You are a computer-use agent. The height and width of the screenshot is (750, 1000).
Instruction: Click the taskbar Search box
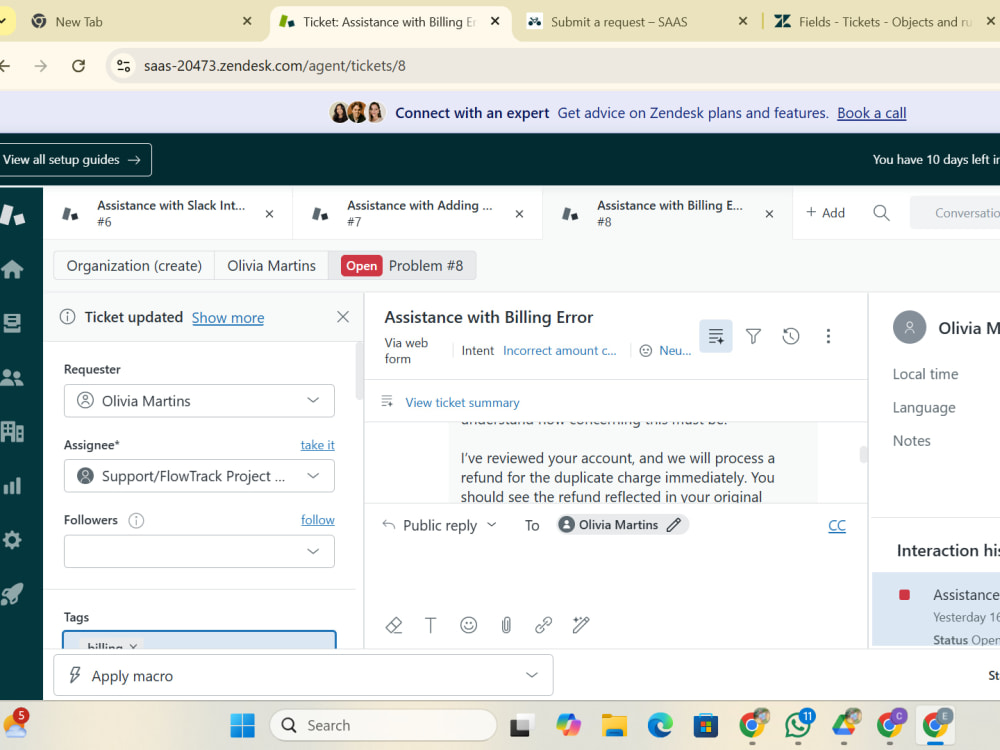click(x=383, y=725)
